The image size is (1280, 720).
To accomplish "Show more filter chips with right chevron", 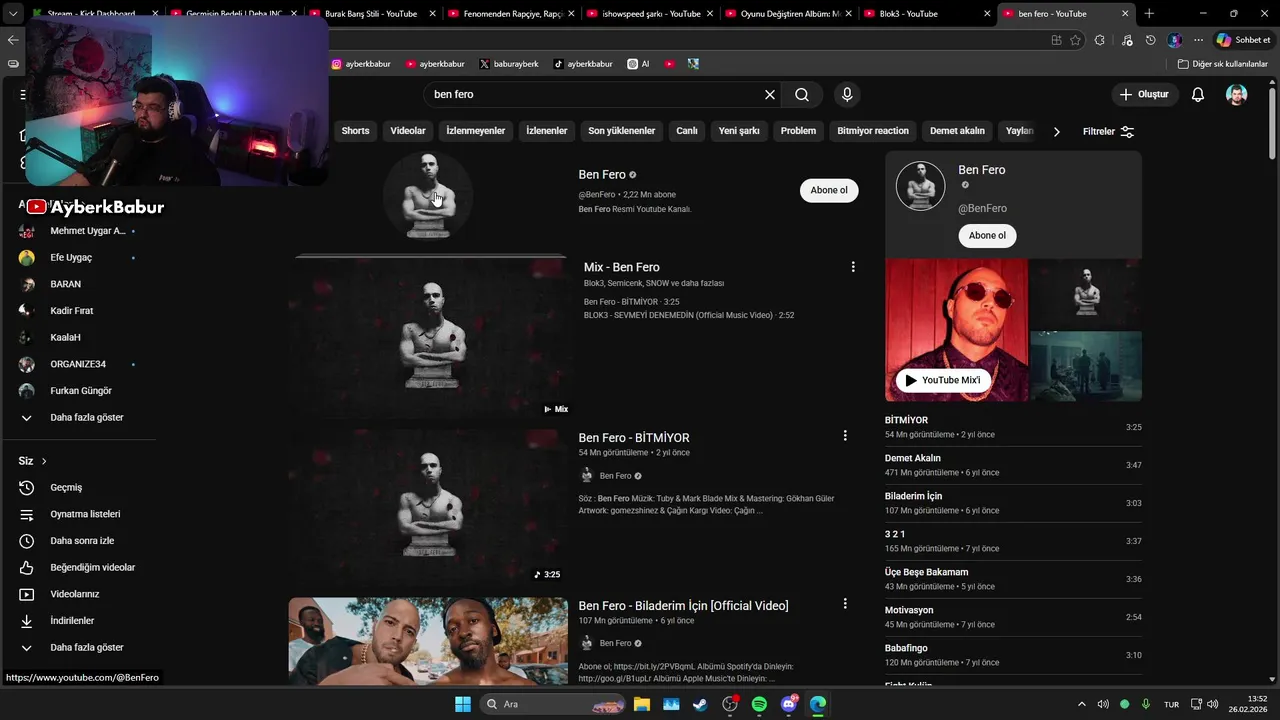I will click(1056, 131).
